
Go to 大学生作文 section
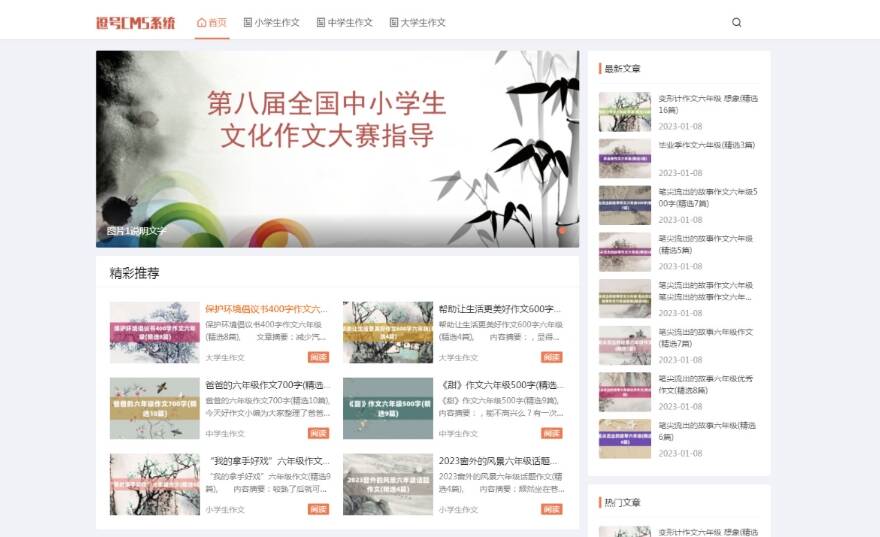(x=417, y=22)
